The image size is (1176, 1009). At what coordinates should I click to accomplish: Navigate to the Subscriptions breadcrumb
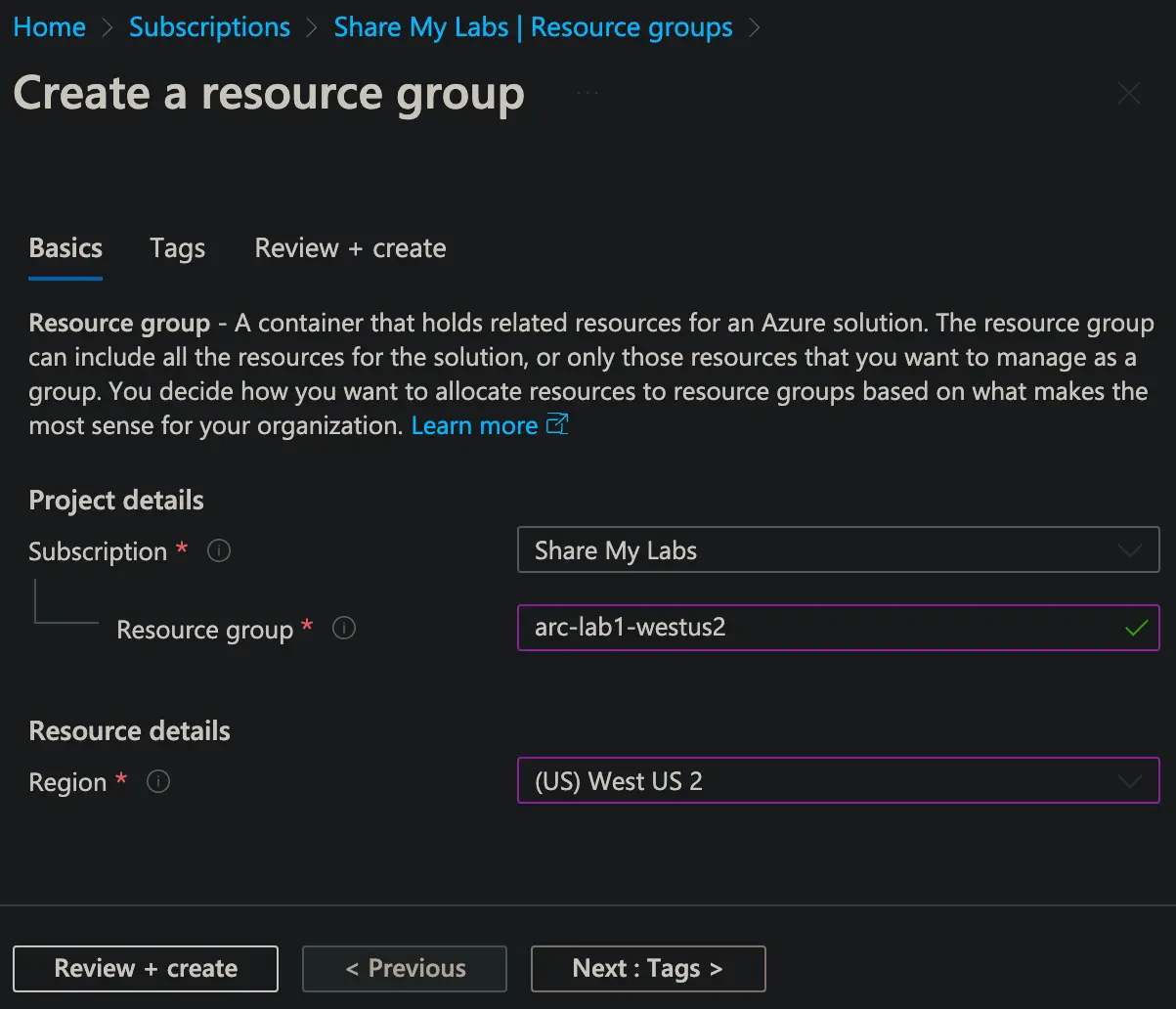pyautogui.click(x=209, y=27)
